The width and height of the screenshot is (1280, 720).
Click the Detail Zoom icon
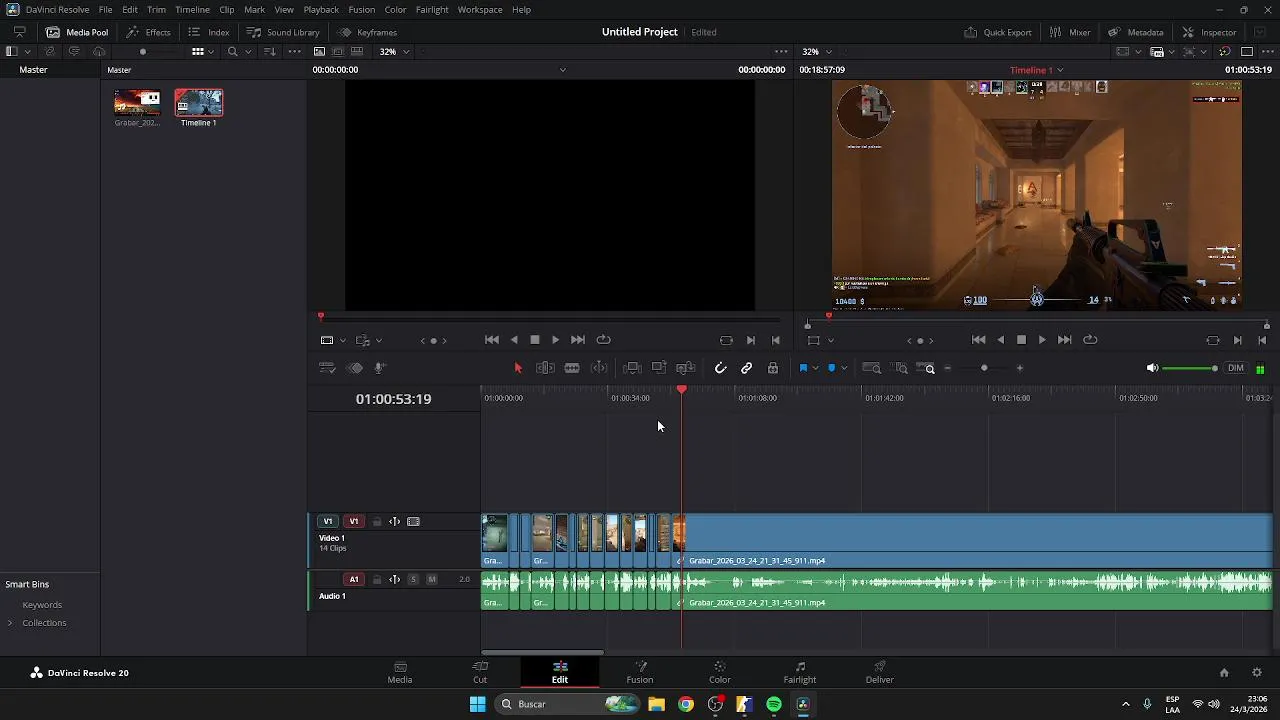click(x=900, y=368)
